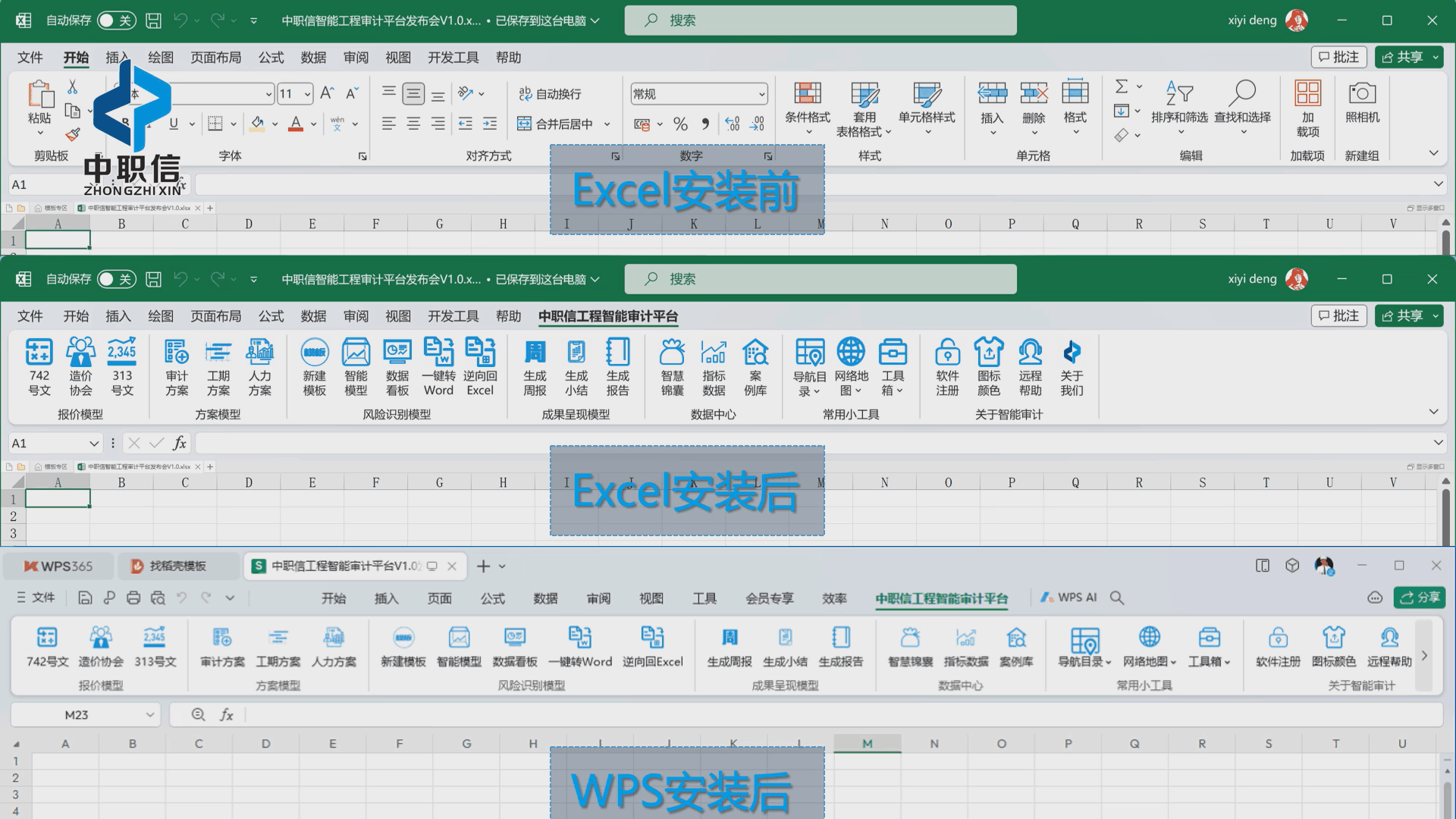Launch 智慧锦囊 in the 数据中心 group

tap(672, 368)
